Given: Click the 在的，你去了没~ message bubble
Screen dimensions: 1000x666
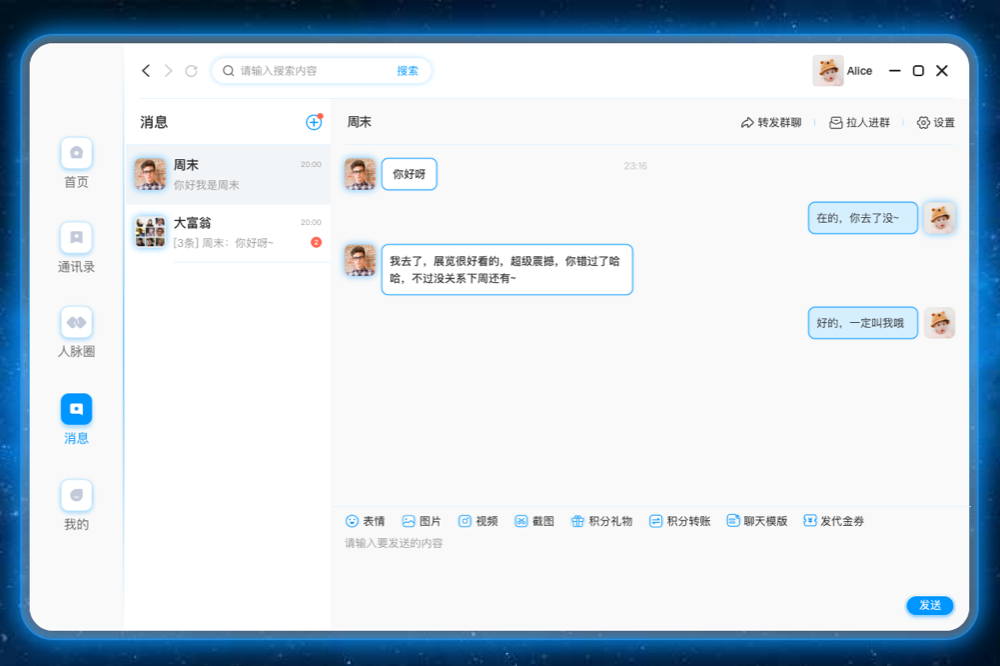Looking at the screenshot, I should click(x=863, y=218).
